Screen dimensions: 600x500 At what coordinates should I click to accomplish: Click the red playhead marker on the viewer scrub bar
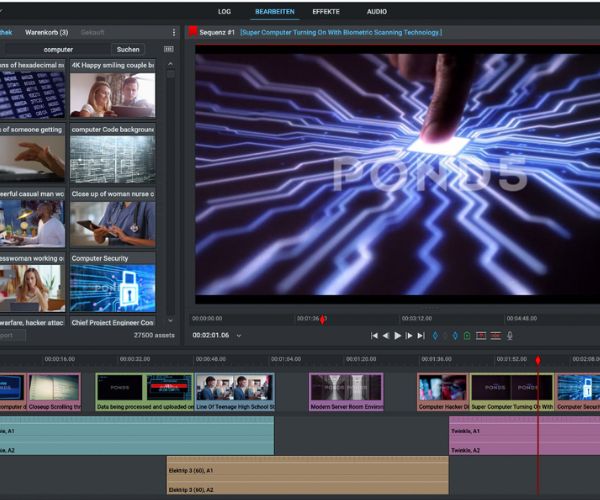(322, 320)
